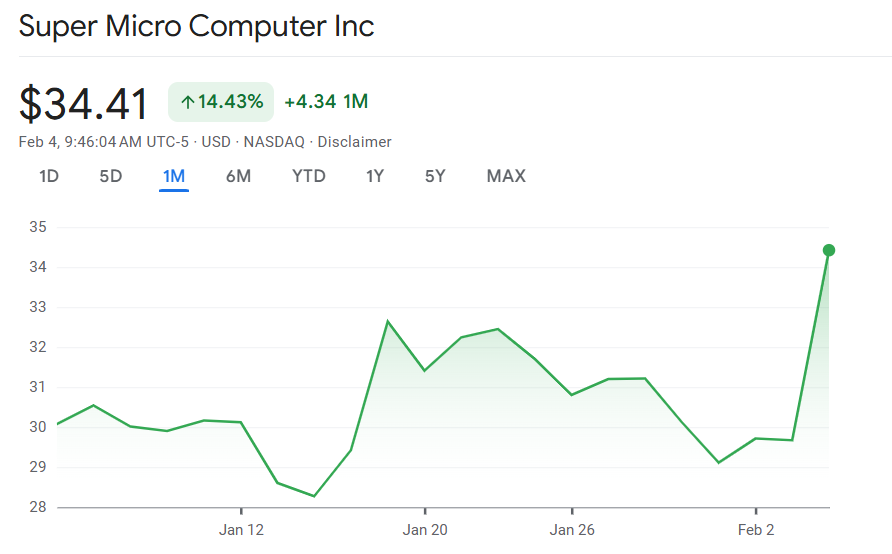The image size is (892, 554).
Task: Click the Jan 26 date label
Action: click(x=572, y=530)
